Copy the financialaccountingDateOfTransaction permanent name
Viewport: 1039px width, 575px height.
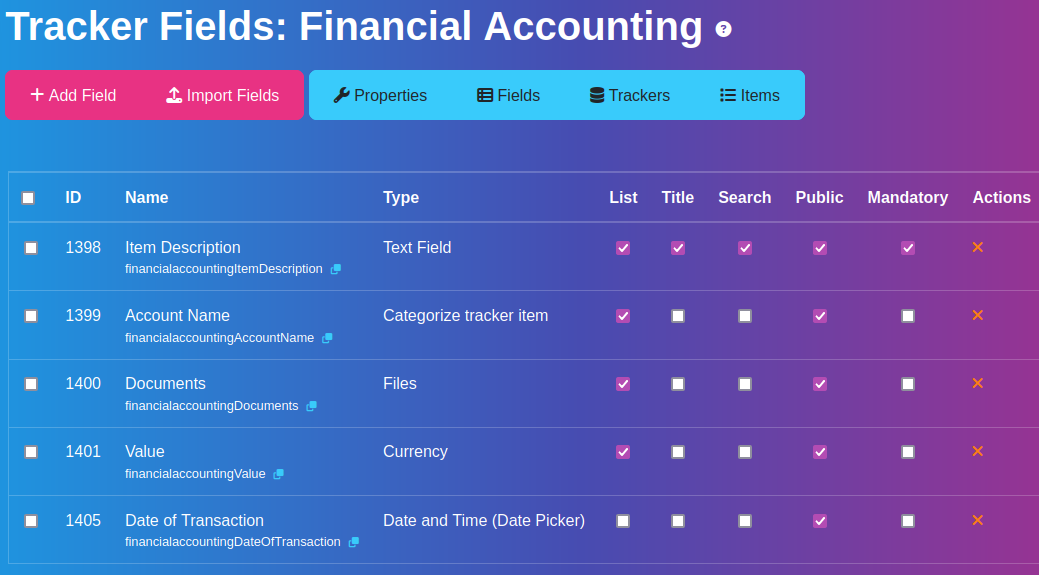pos(354,542)
